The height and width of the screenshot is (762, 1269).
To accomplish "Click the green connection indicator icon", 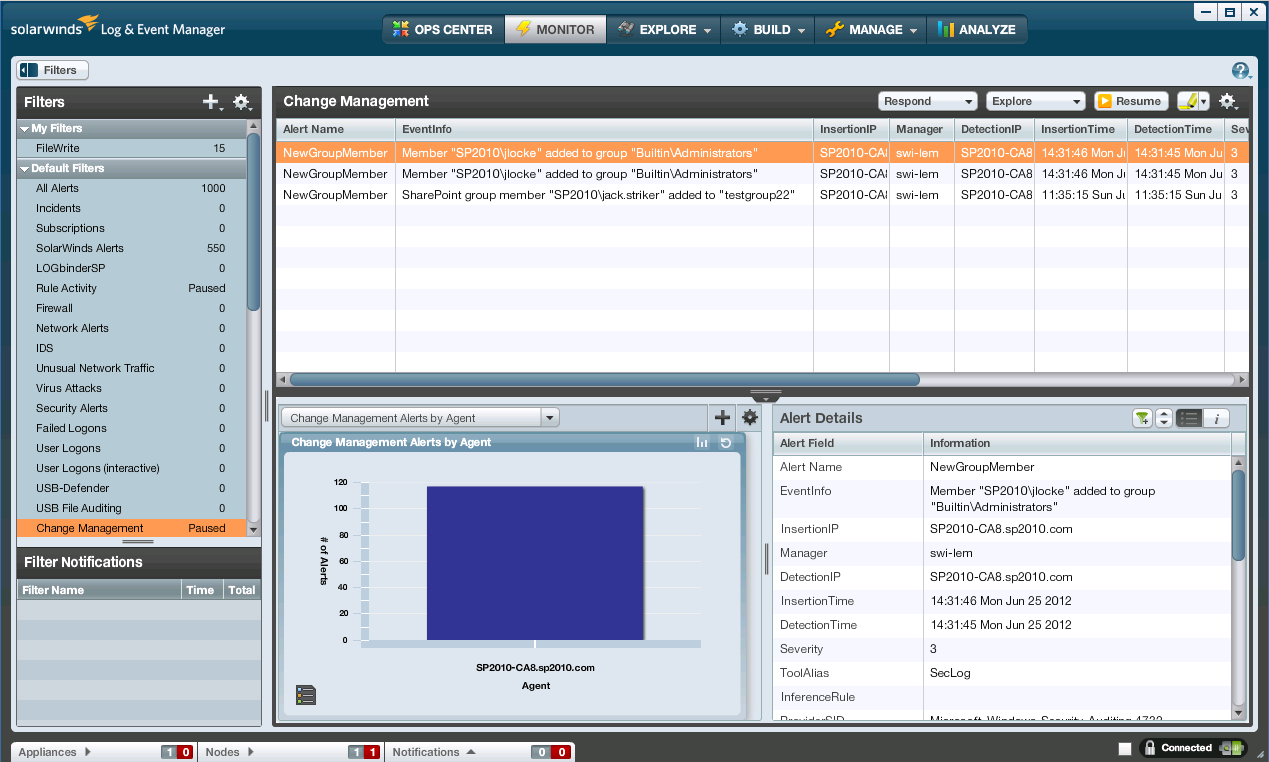I will click(x=1231, y=748).
